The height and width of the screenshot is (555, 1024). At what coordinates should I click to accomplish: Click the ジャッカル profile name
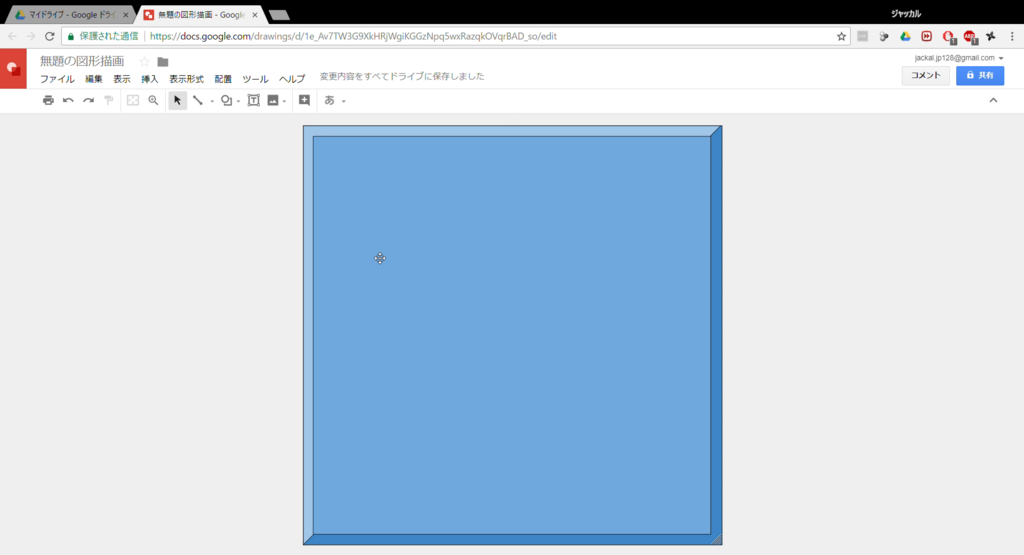(x=906, y=14)
